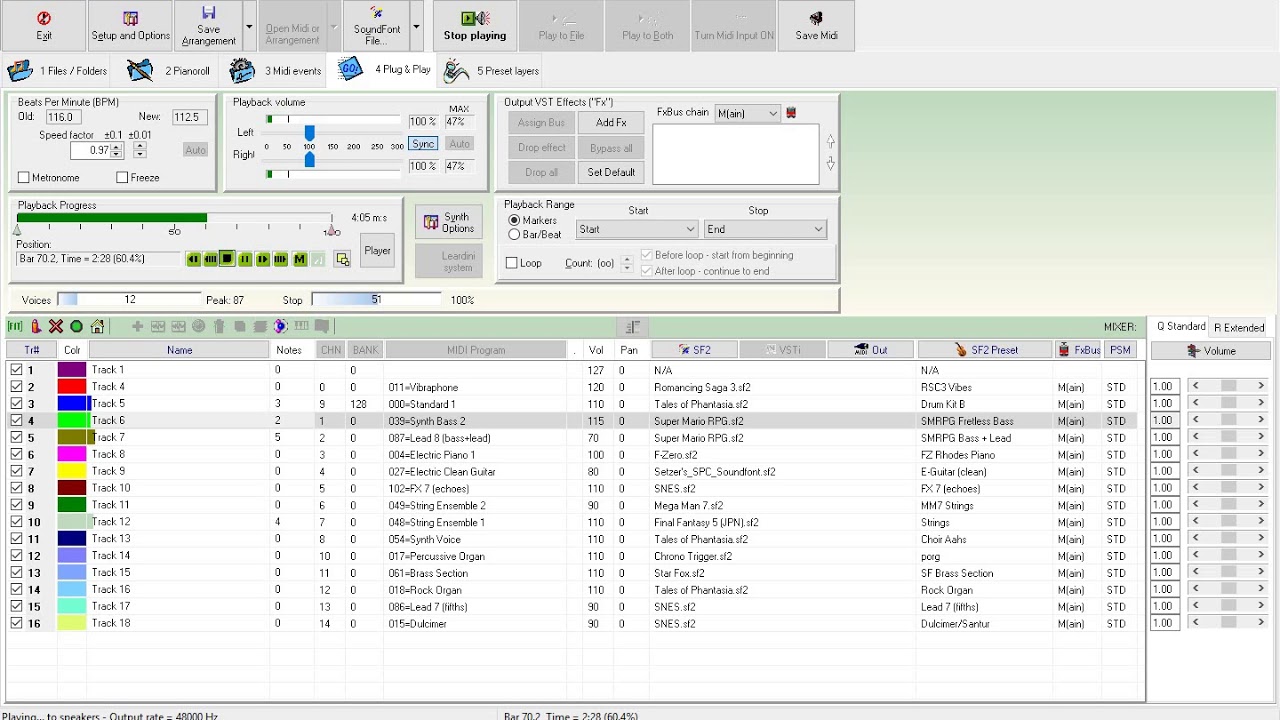Switch to the 1 Files / Folders tab
Image resolution: width=1280 pixels, height=720 pixels.
point(58,71)
